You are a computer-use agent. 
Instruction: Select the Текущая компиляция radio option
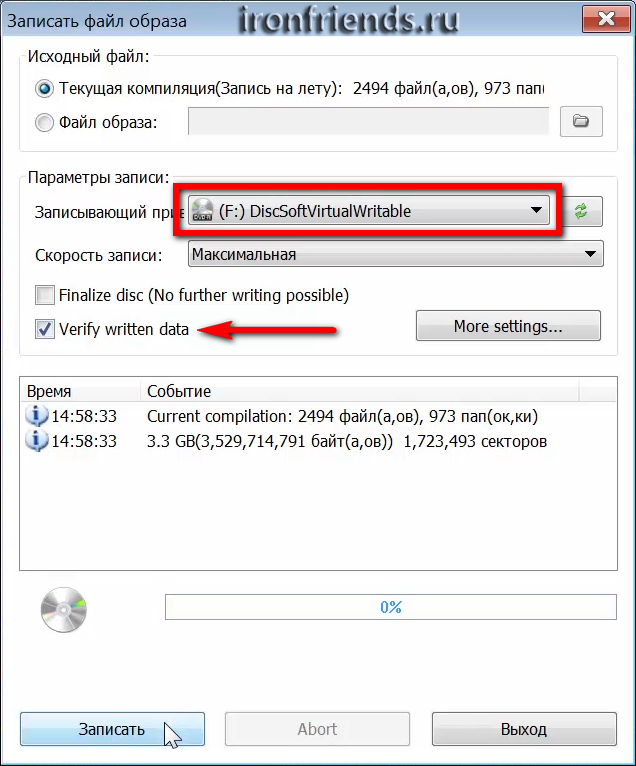(45, 89)
